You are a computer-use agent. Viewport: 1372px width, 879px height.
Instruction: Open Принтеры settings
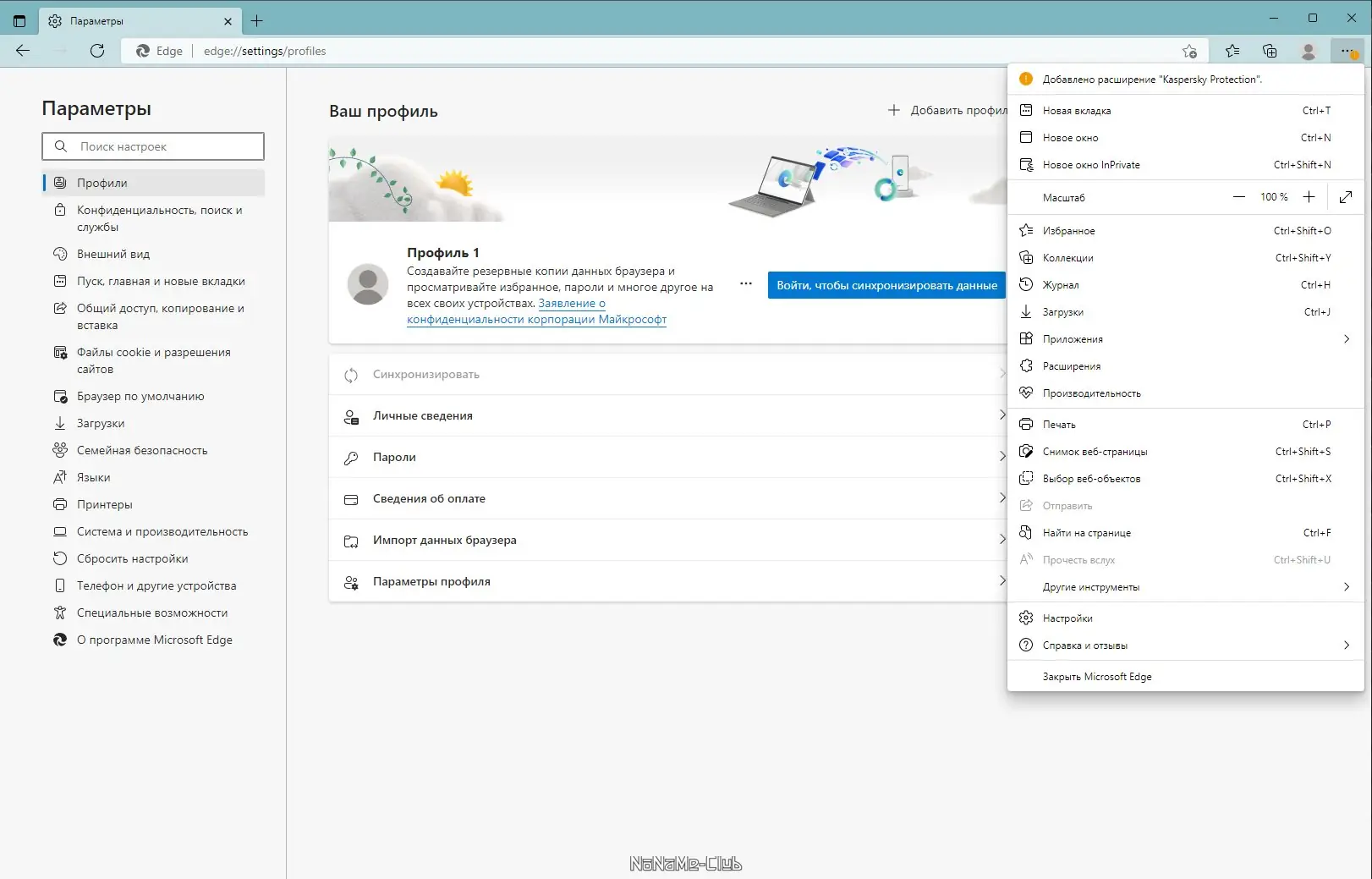pyautogui.click(x=154, y=504)
